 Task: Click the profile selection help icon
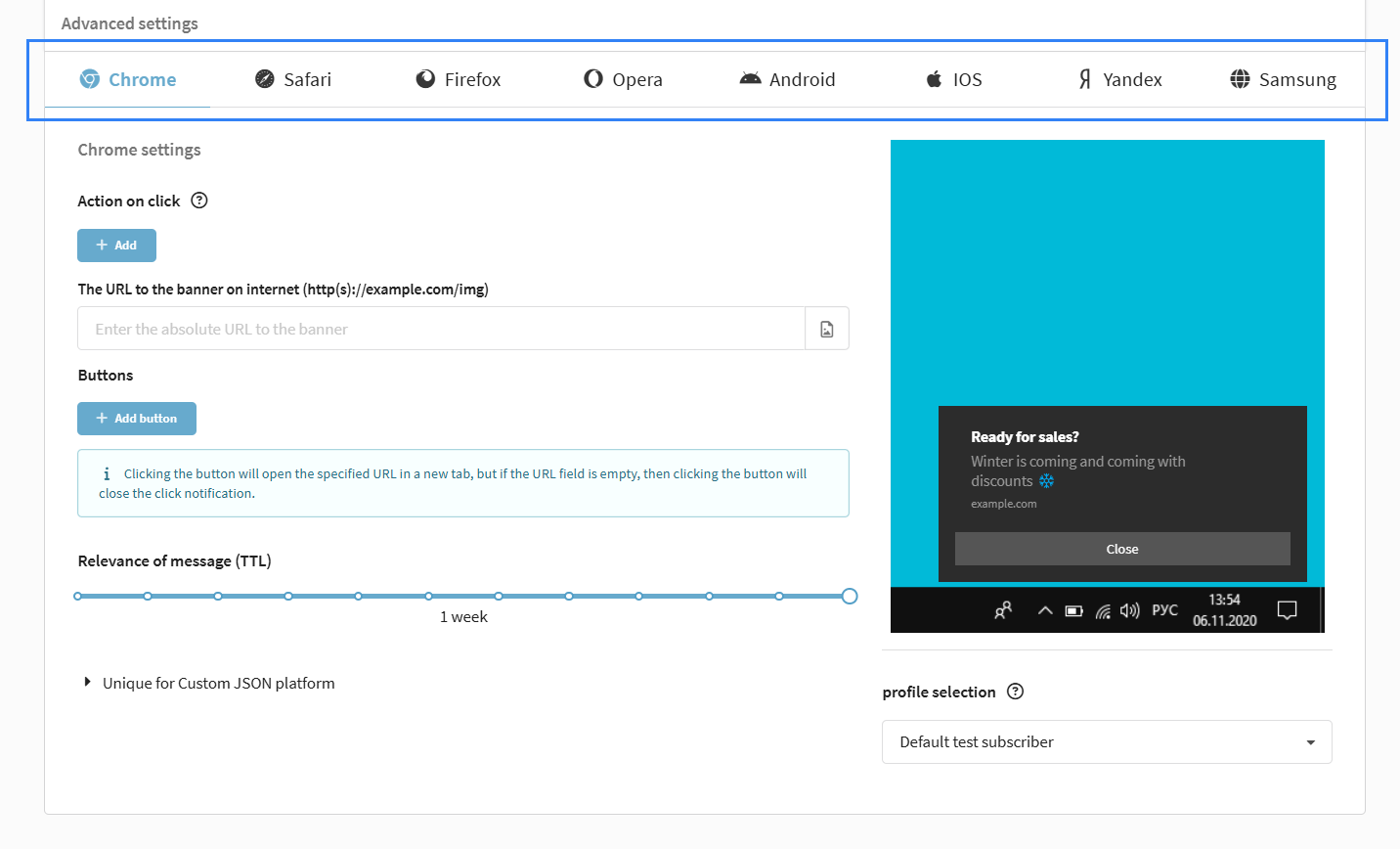pos(1016,692)
